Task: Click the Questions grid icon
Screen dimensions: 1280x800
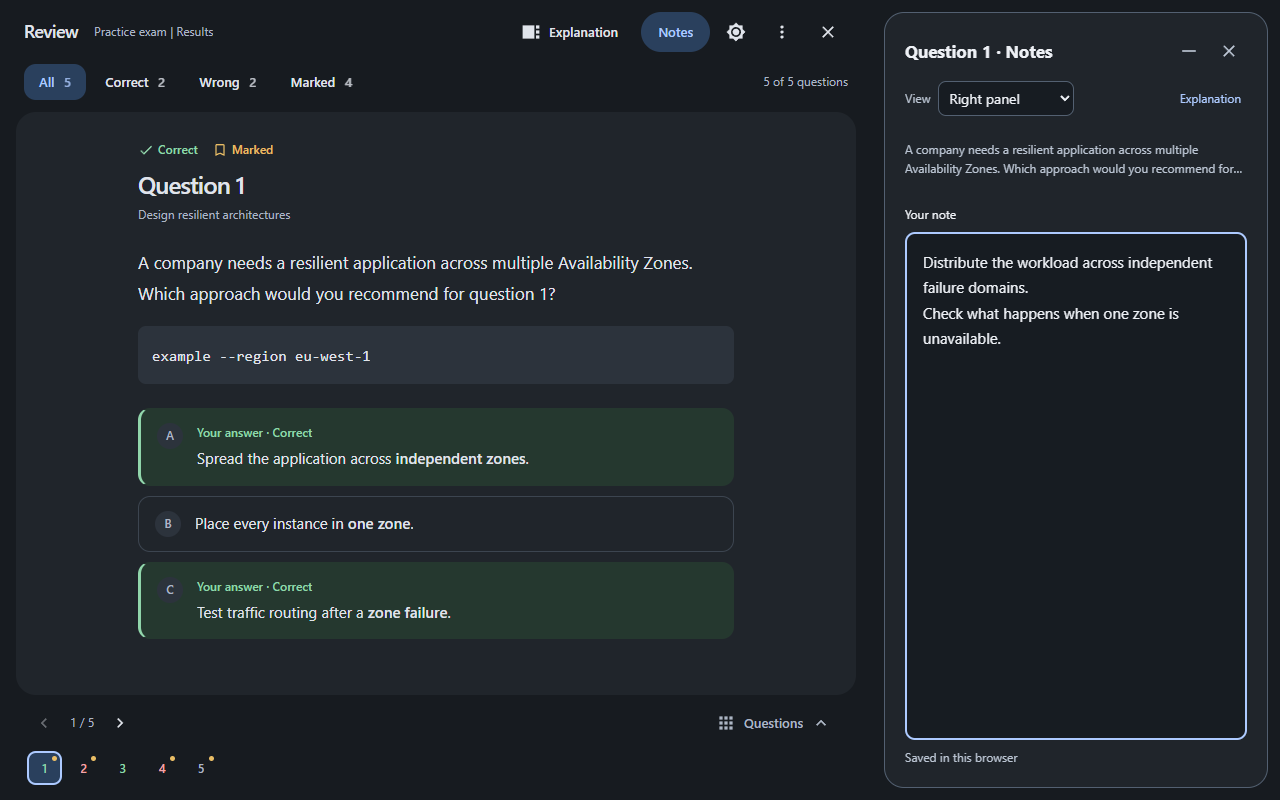Action: (x=726, y=723)
